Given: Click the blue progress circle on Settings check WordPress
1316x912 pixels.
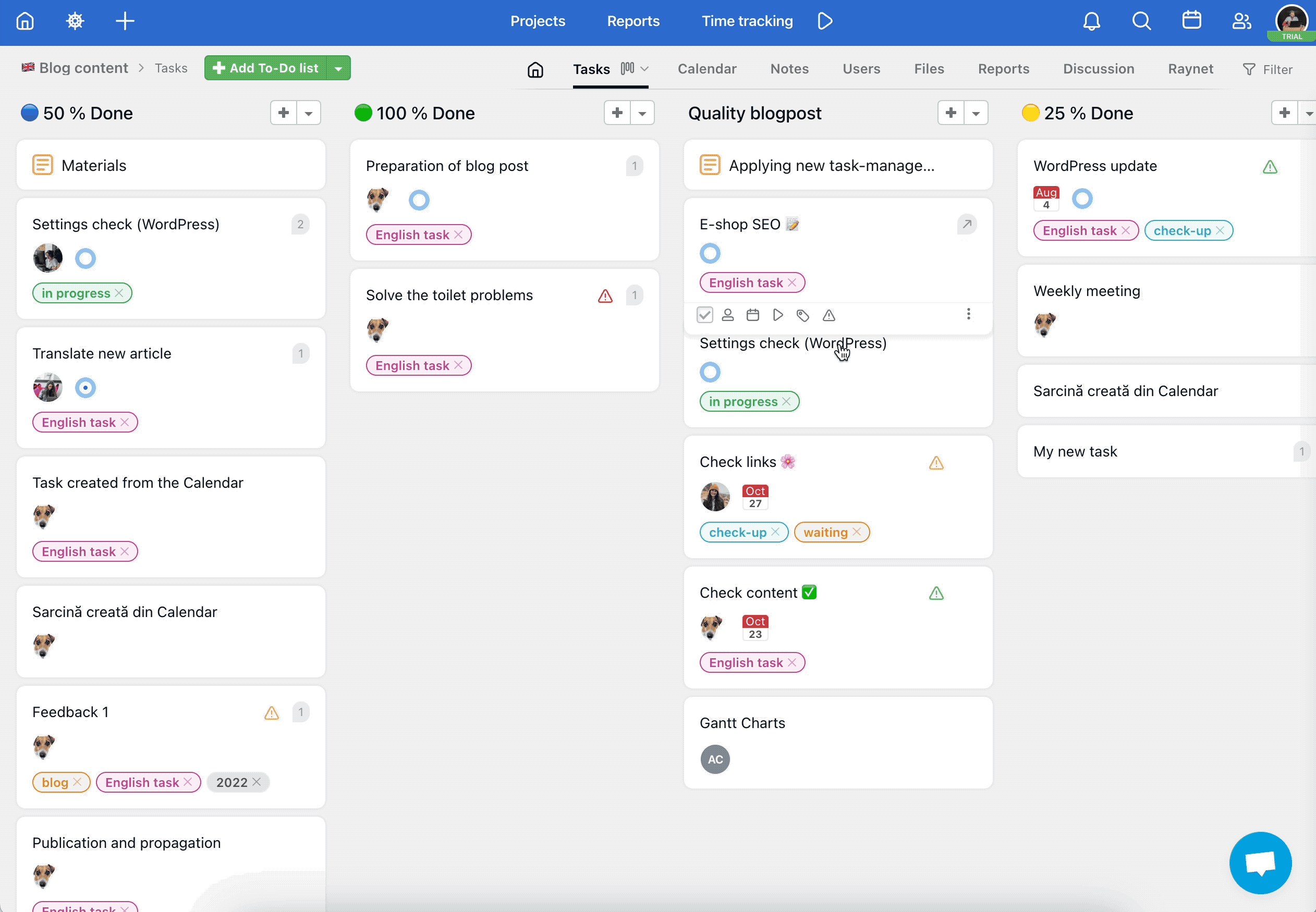Looking at the screenshot, I should 710,372.
